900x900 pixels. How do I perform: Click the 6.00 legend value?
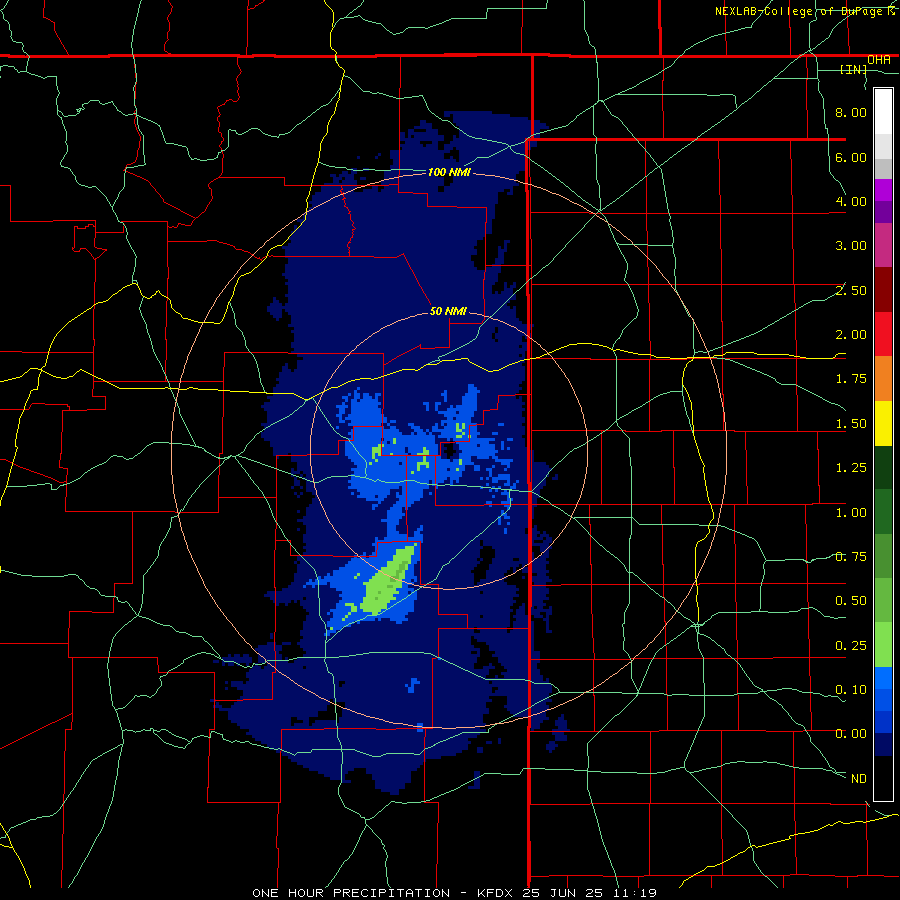851,157
